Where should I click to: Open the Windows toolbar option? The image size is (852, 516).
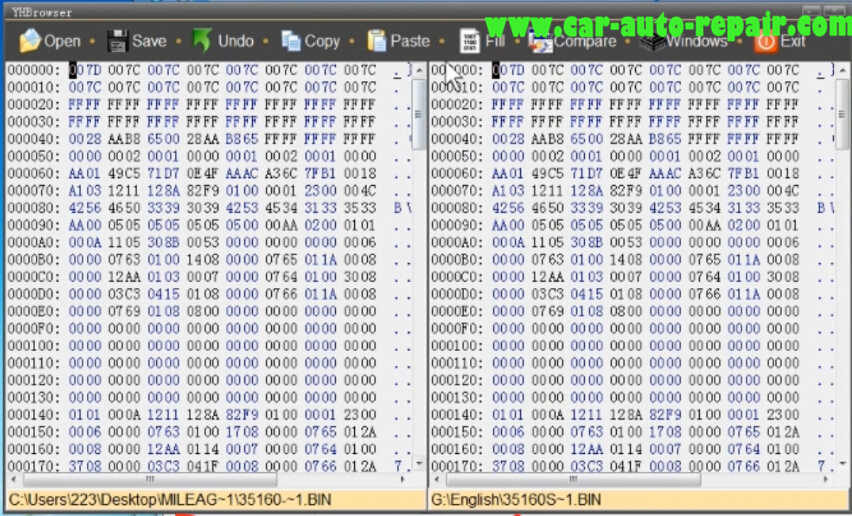tap(685, 41)
